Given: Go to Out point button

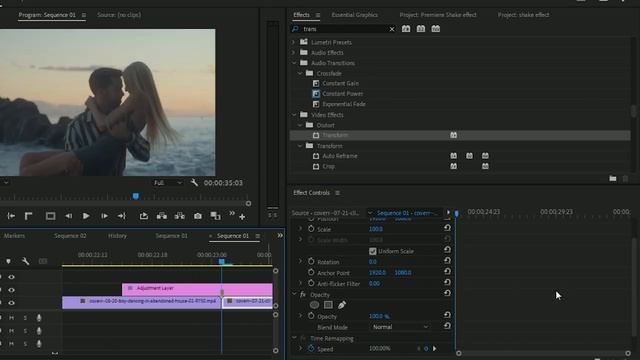Looking at the screenshot, I should (x=122, y=216).
